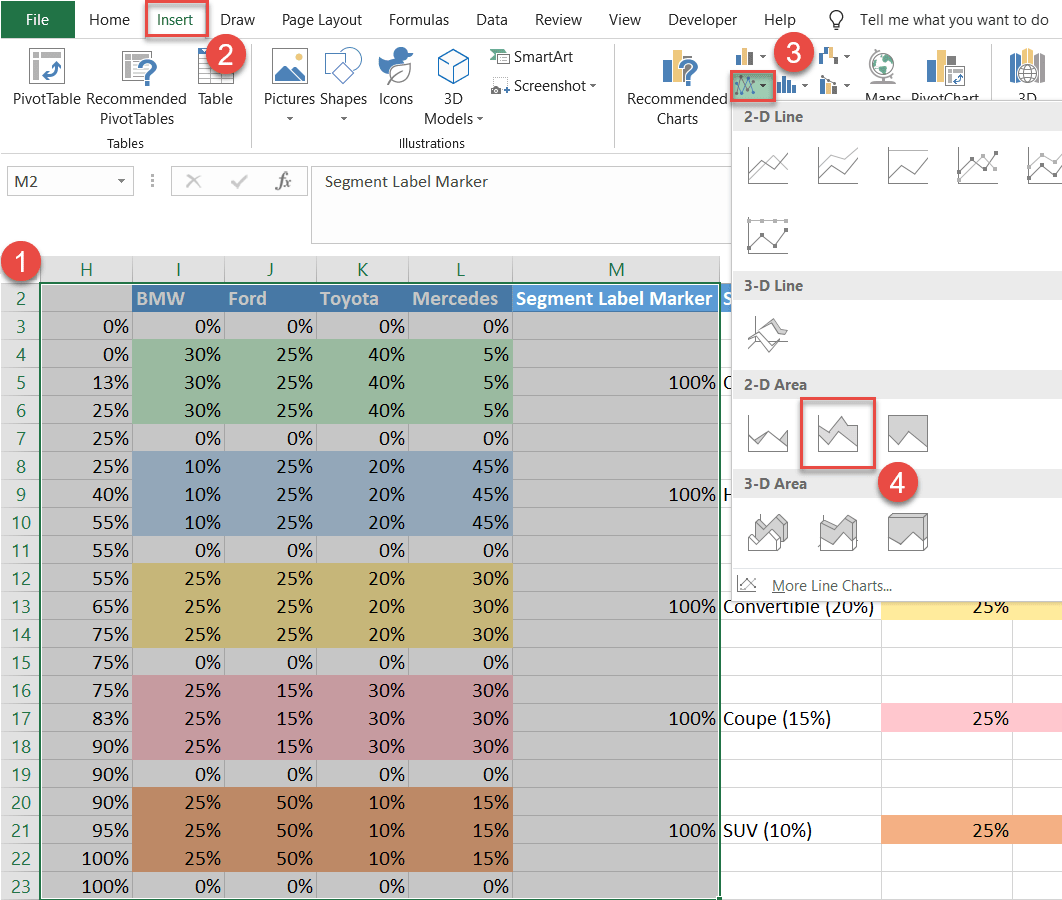Switch to the Formulas tab
This screenshot has height=900, width=1062.
pyautogui.click(x=419, y=20)
